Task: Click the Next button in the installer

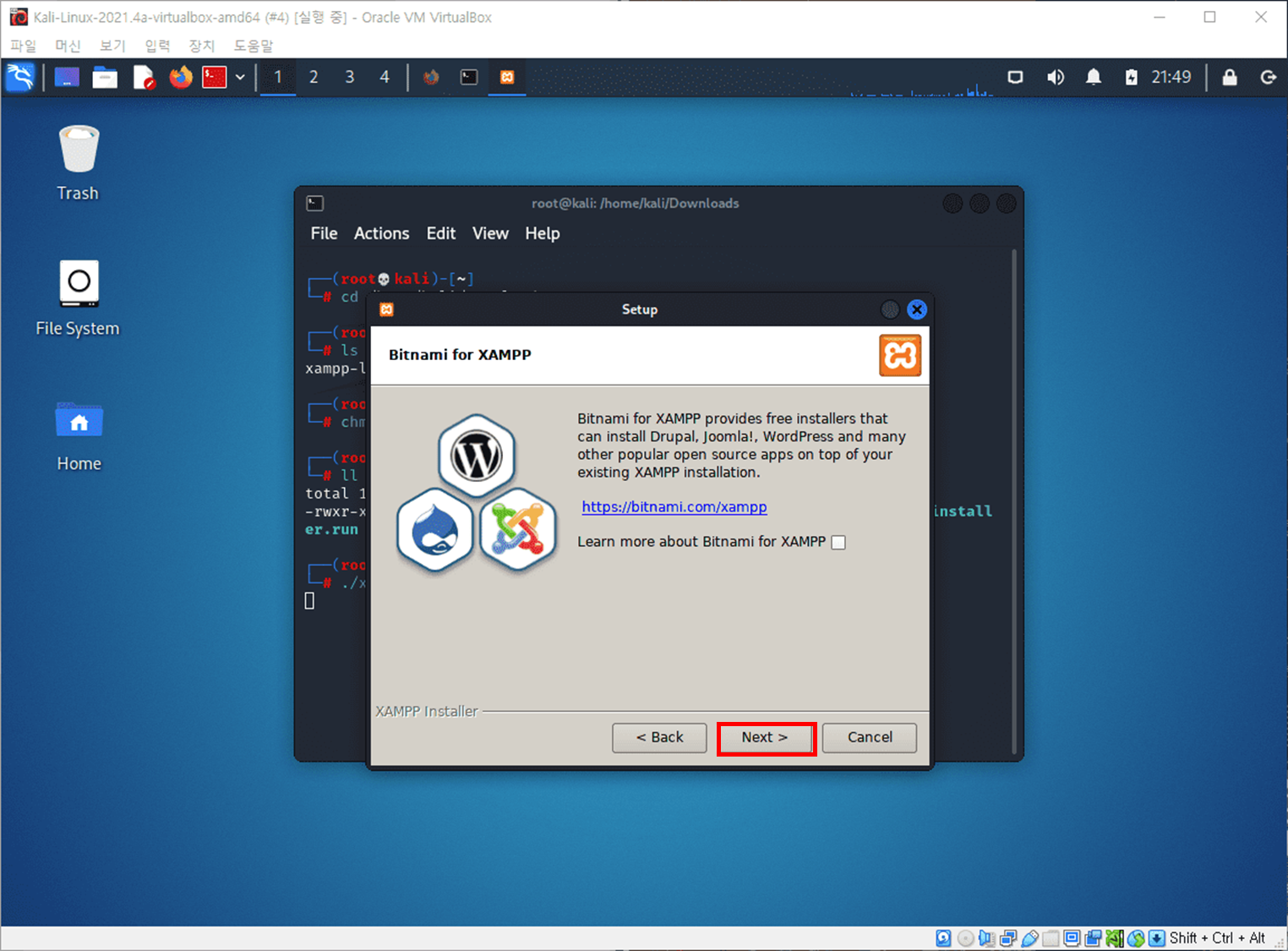Action: click(765, 737)
